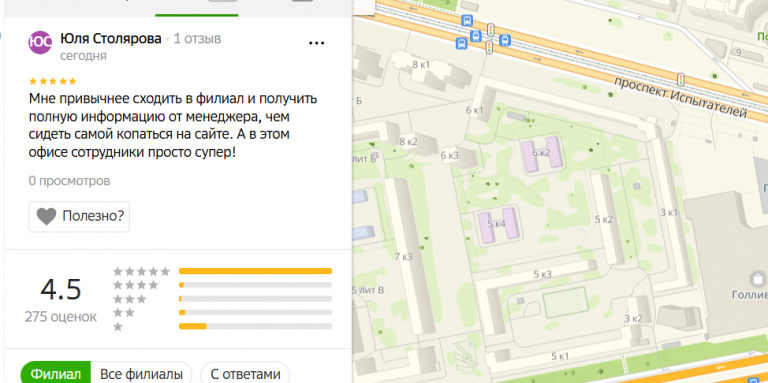Viewport: 768px width, 383px height.
Task: Click the five-star label in the rating breakdown
Action: [141, 271]
